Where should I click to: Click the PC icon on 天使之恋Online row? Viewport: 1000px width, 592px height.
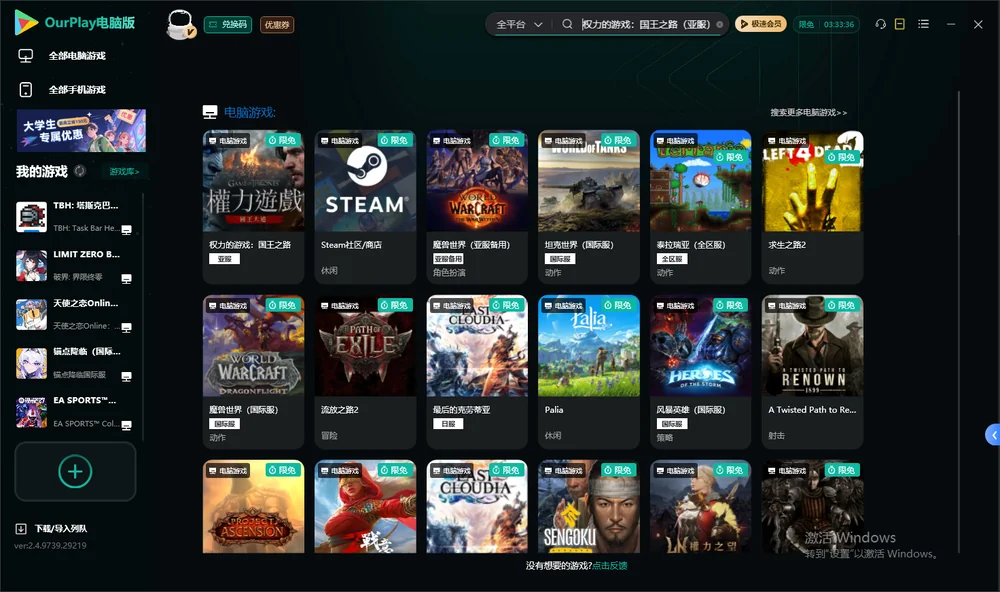point(126,327)
